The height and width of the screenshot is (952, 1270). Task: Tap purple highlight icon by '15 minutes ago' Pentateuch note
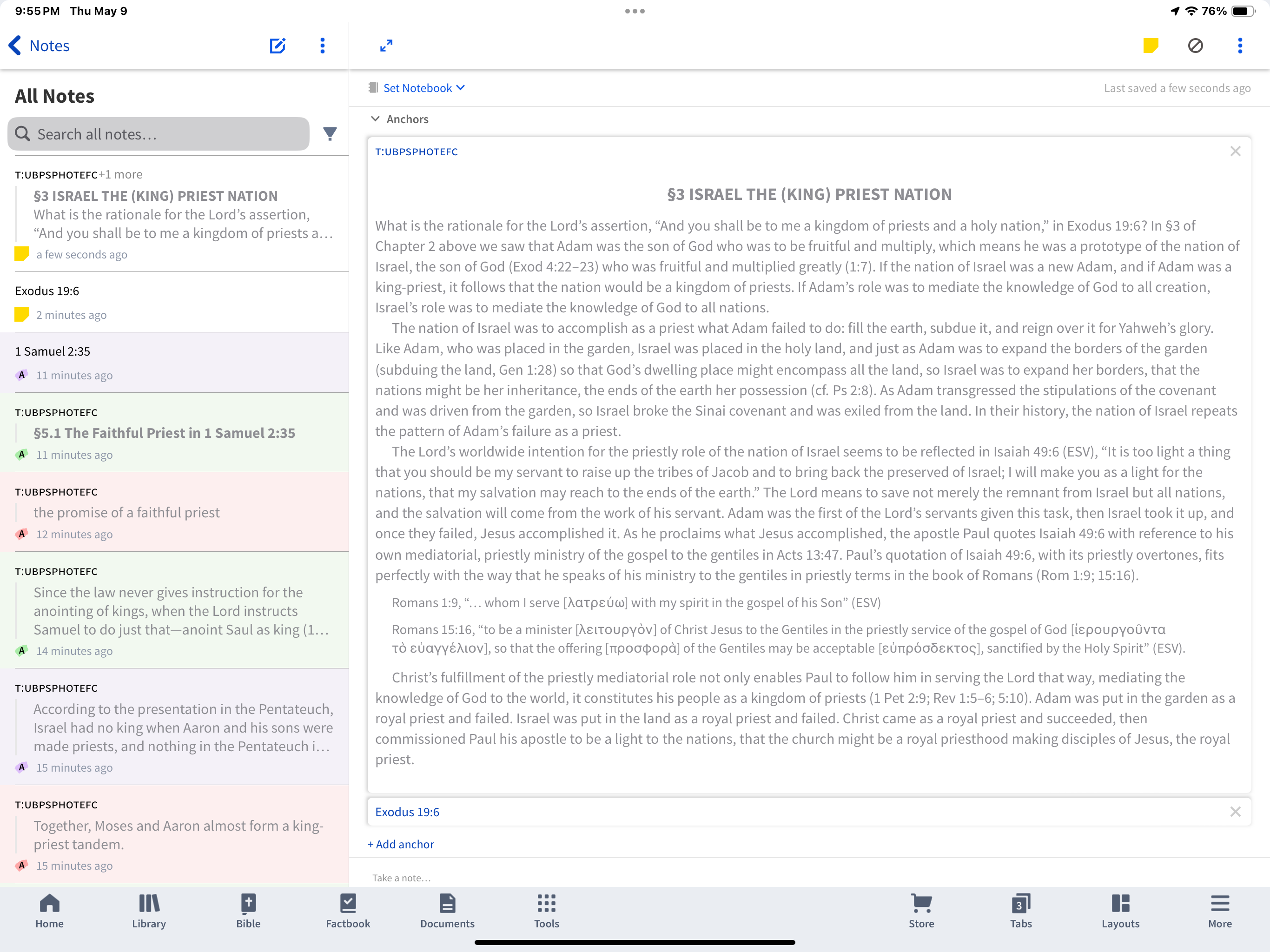pyautogui.click(x=22, y=767)
